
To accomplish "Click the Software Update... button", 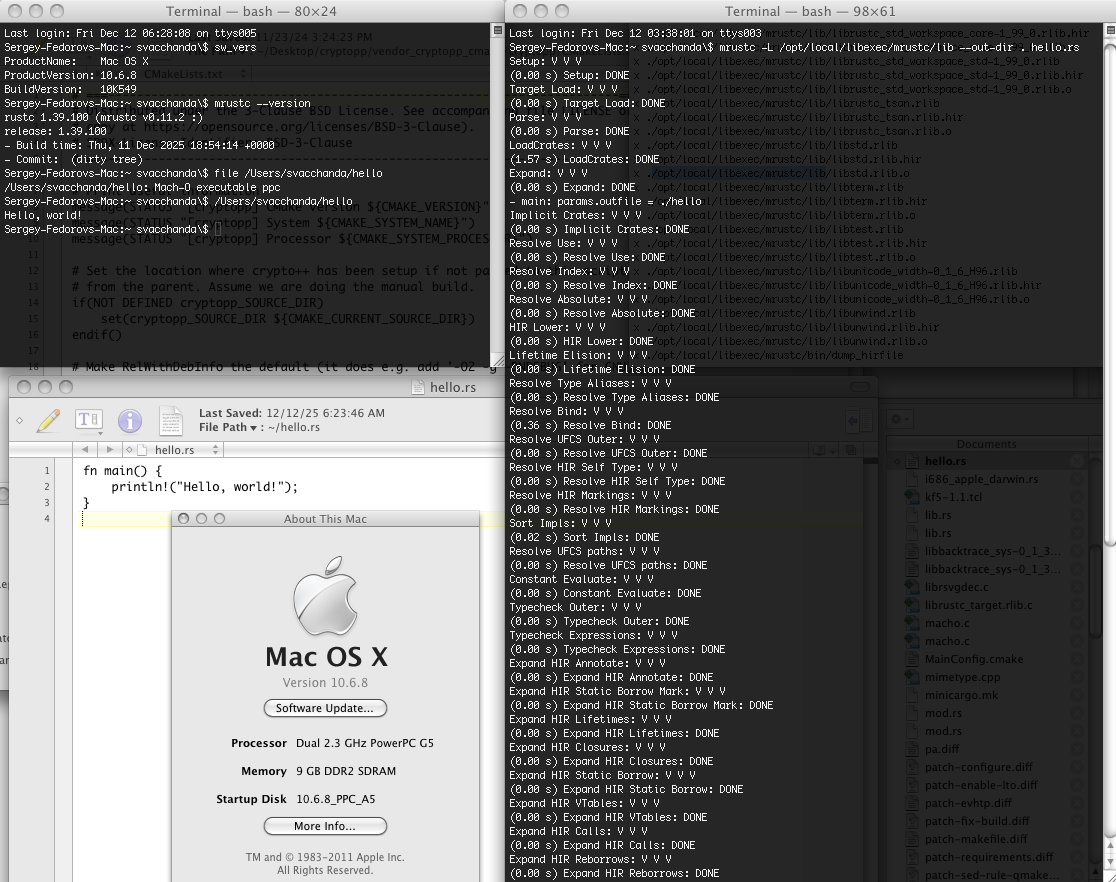I will pyautogui.click(x=325, y=708).
